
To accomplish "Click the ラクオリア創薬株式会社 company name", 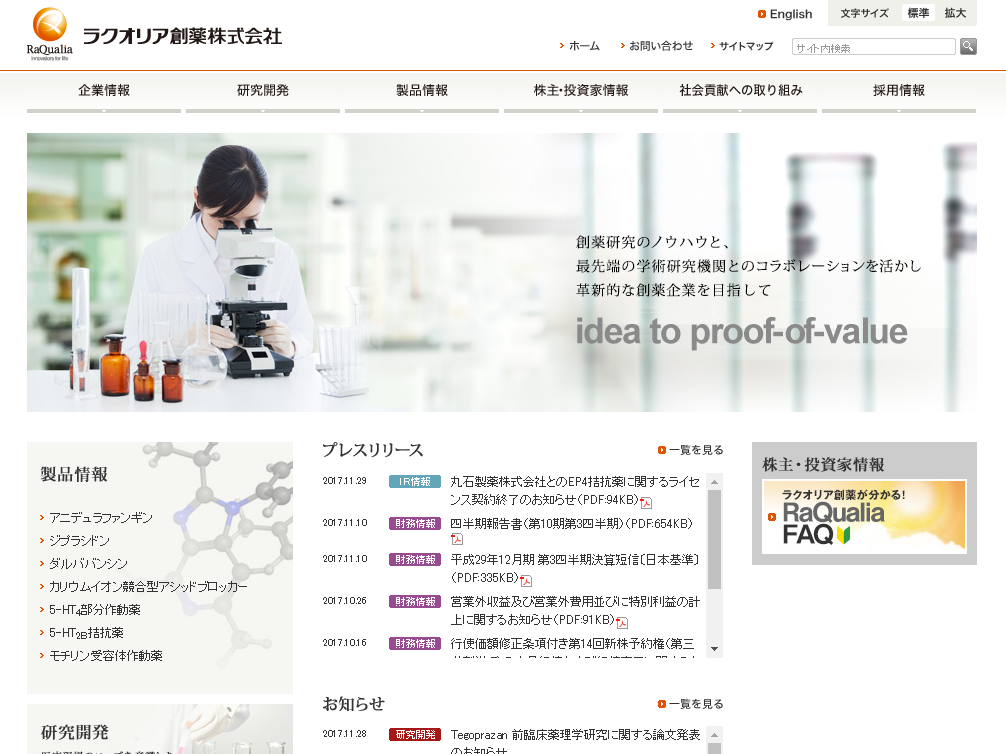I will [x=182, y=36].
